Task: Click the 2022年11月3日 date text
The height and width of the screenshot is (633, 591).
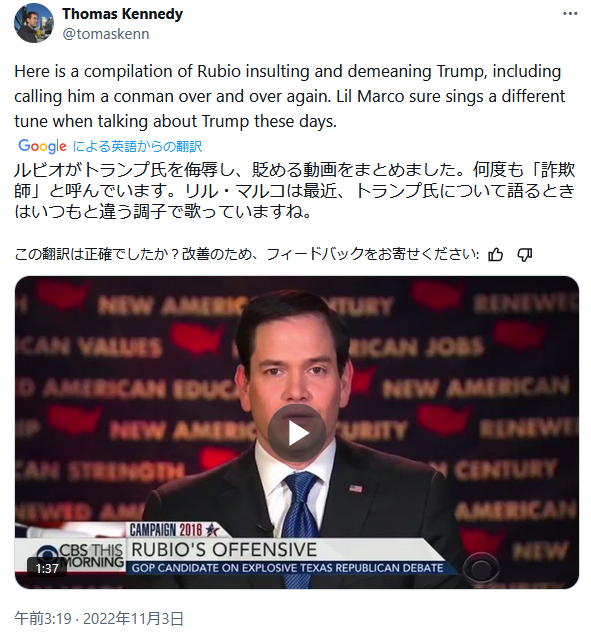Action: point(133,618)
